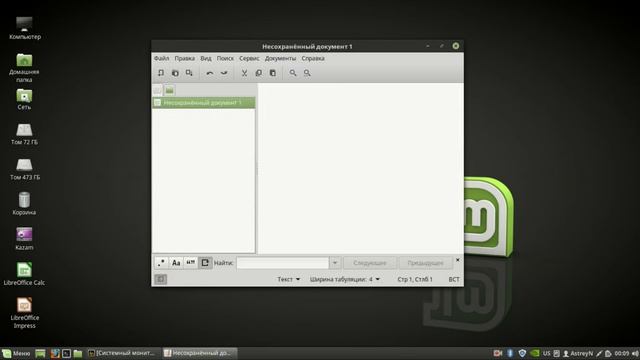Cut selection with the scissors icon
Image resolution: width=640 pixels, height=360 pixels.
[244, 73]
